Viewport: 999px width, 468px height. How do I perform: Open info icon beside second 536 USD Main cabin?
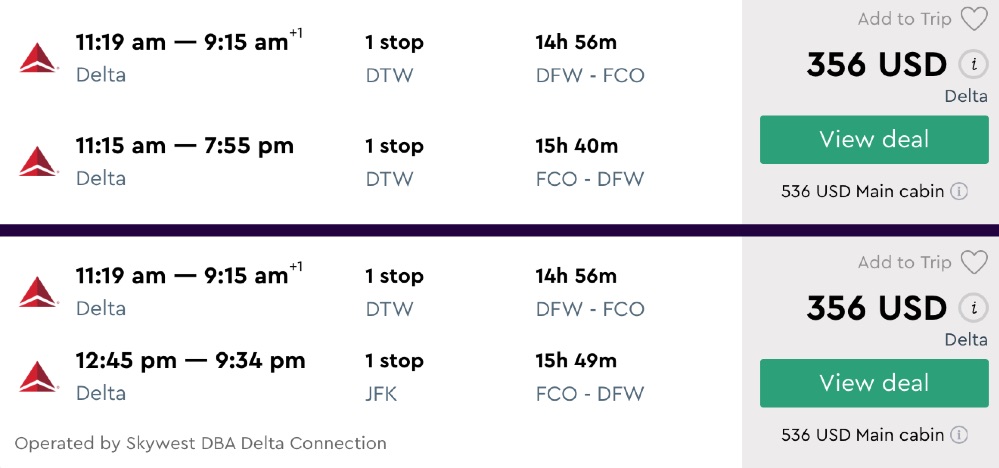pos(959,435)
